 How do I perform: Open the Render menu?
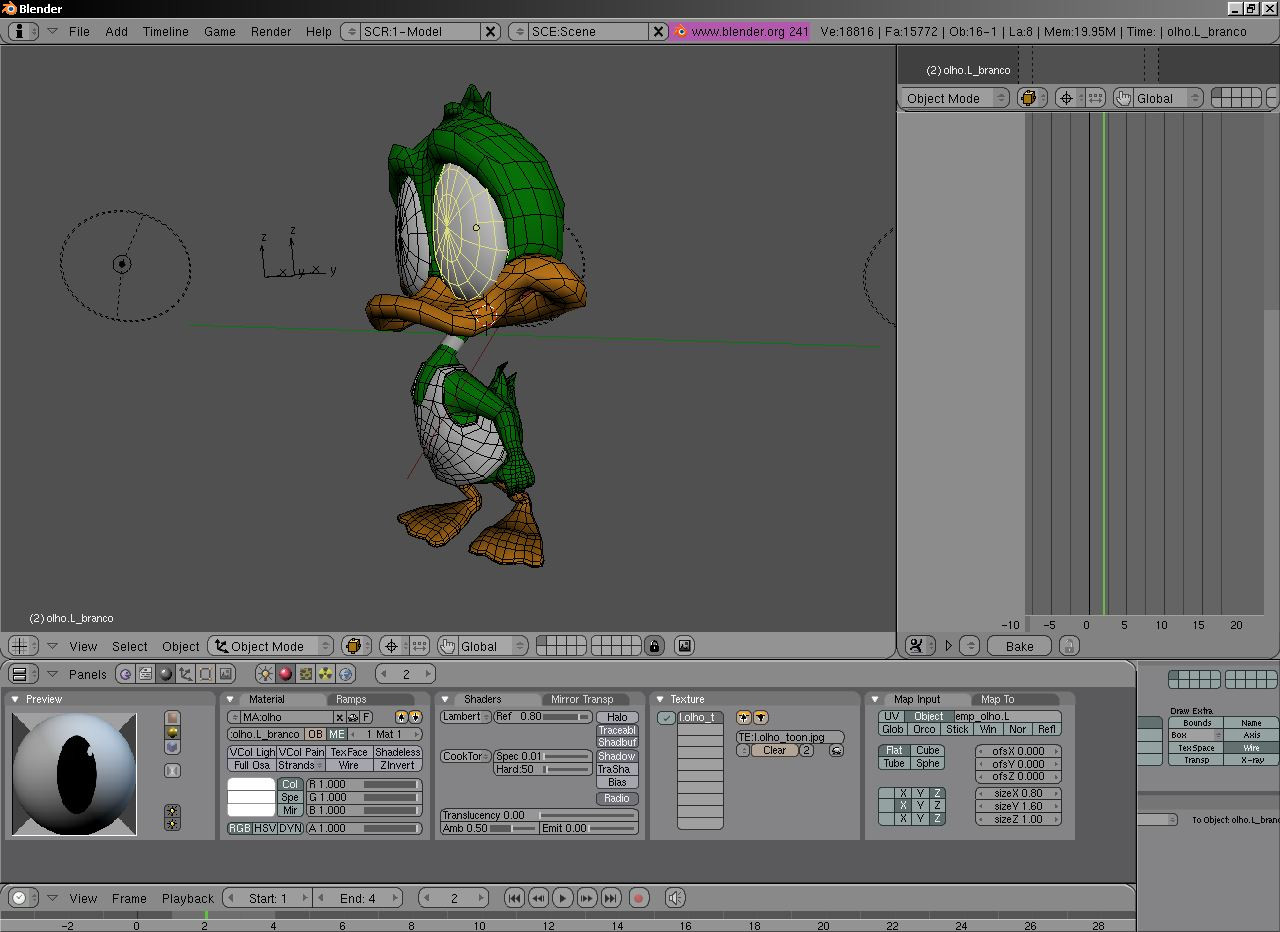coord(271,31)
